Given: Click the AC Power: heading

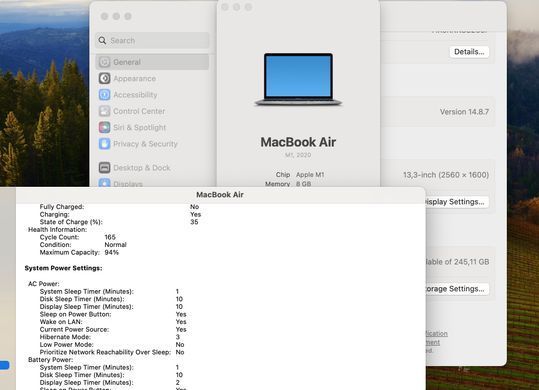Looking at the screenshot, I should click(44, 284).
